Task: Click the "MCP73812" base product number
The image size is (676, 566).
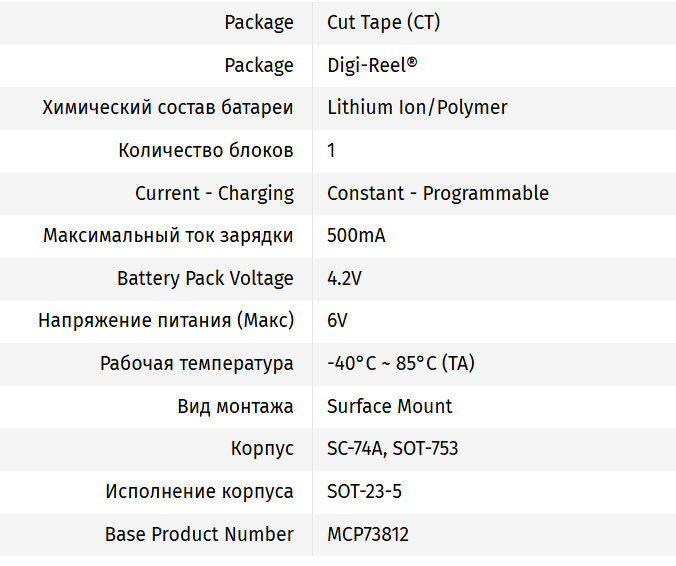Action: point(367,534)
